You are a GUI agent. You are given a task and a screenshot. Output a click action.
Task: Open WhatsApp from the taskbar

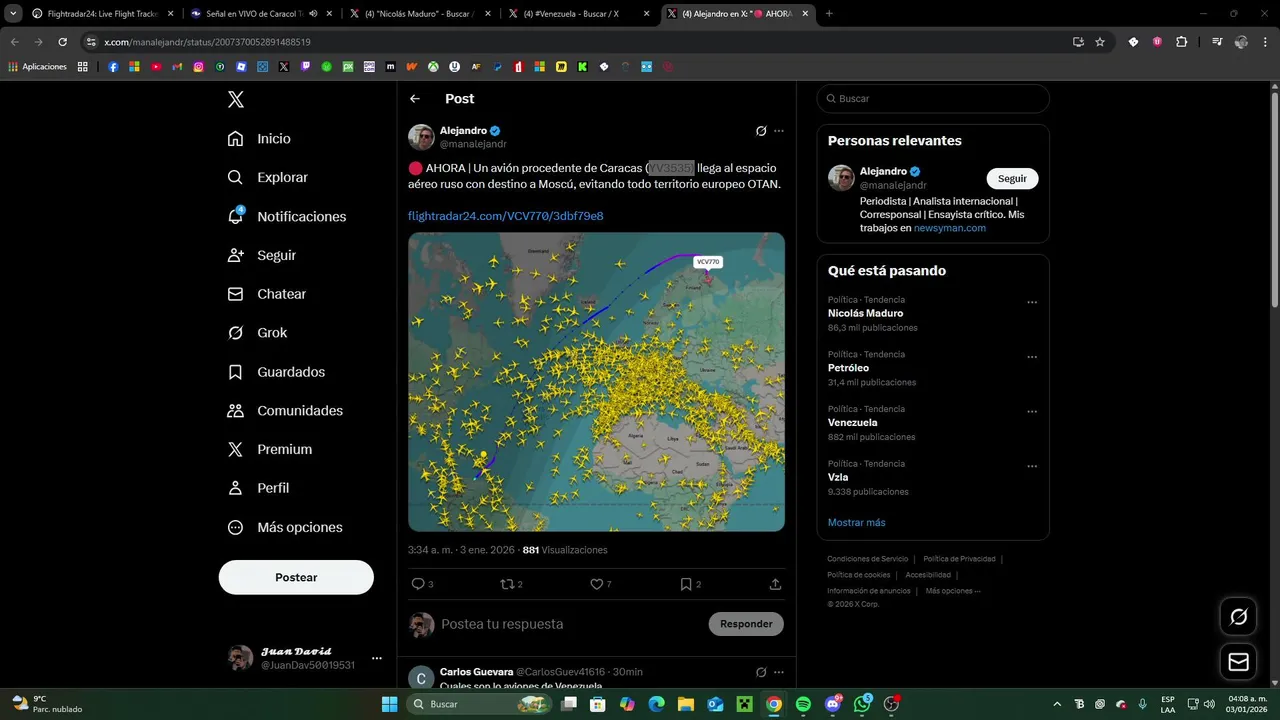point(862,704)
